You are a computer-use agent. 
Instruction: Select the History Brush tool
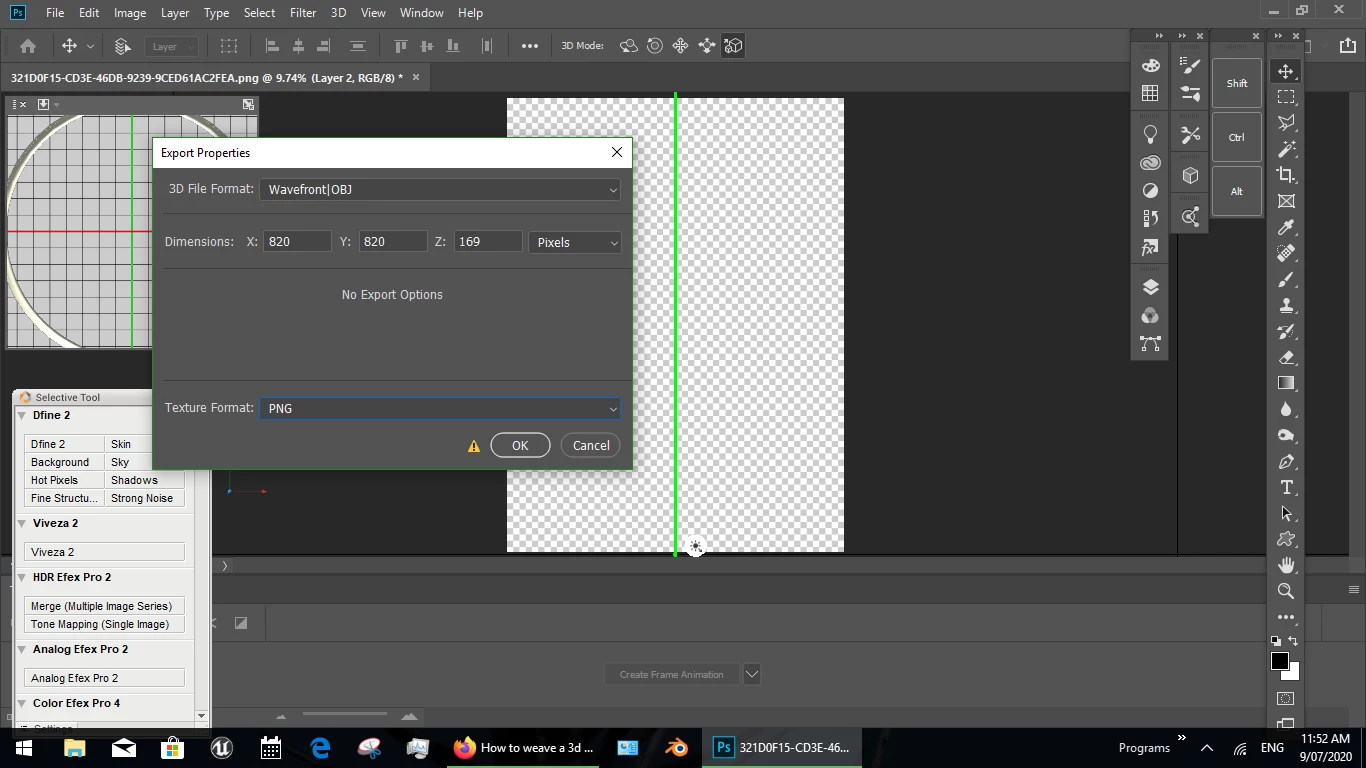click(x=1286, y=331)
